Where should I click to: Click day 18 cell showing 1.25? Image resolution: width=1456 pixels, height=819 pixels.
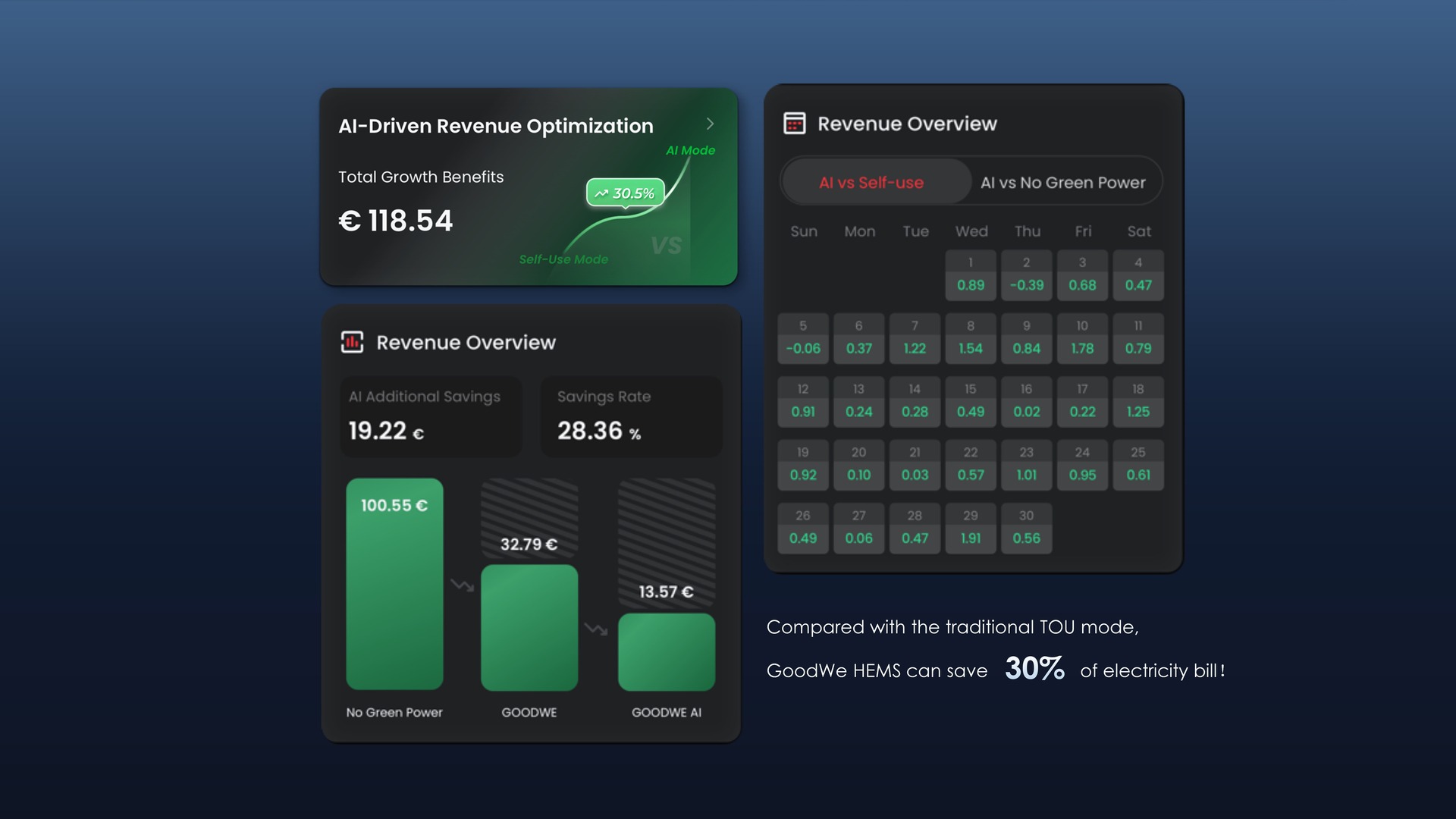(x=1137, y=401)
